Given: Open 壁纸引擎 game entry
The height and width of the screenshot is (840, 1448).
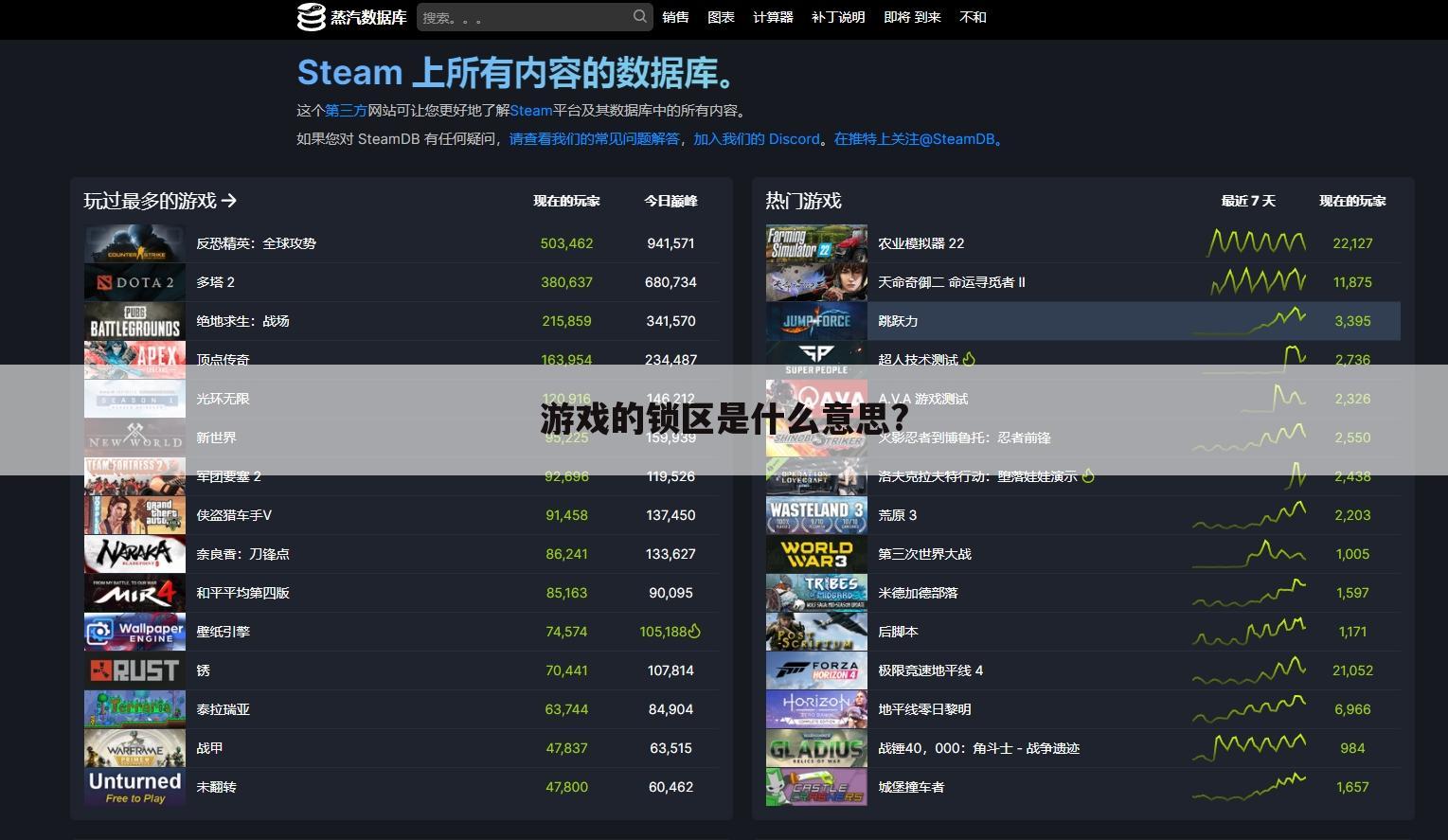Looking at the screenshot, I should pos(223,632).
